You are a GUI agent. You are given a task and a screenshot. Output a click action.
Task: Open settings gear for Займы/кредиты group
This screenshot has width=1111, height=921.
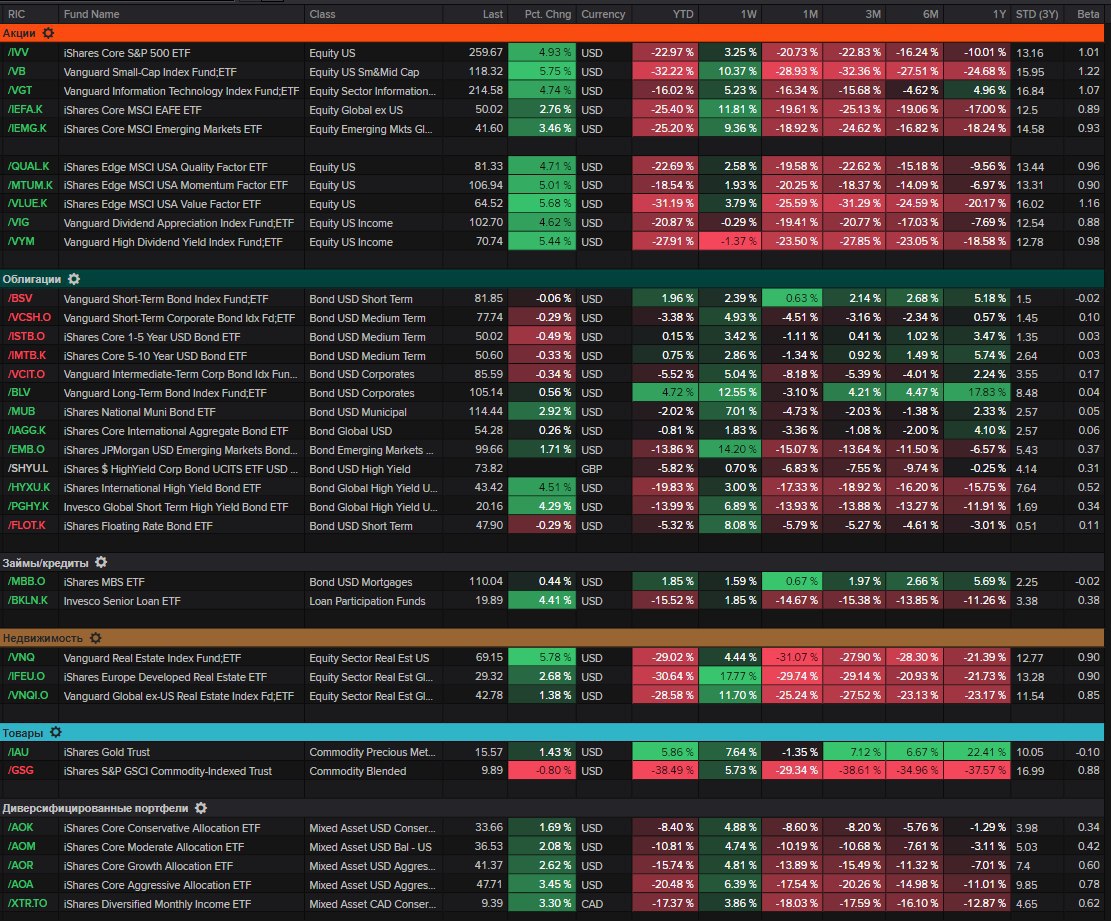(x=101, y=563)
